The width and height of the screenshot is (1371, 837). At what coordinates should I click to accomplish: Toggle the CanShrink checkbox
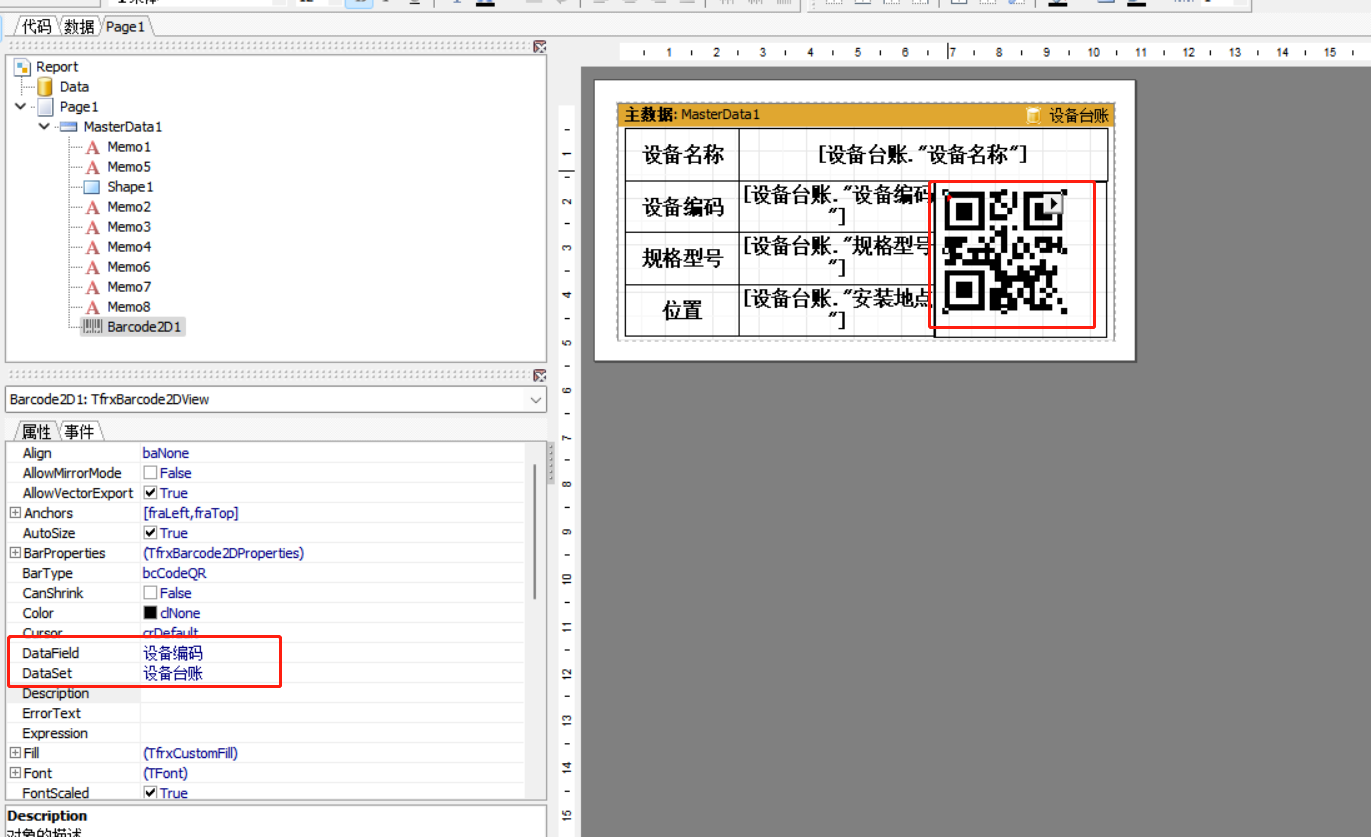(x=150, y=593)
